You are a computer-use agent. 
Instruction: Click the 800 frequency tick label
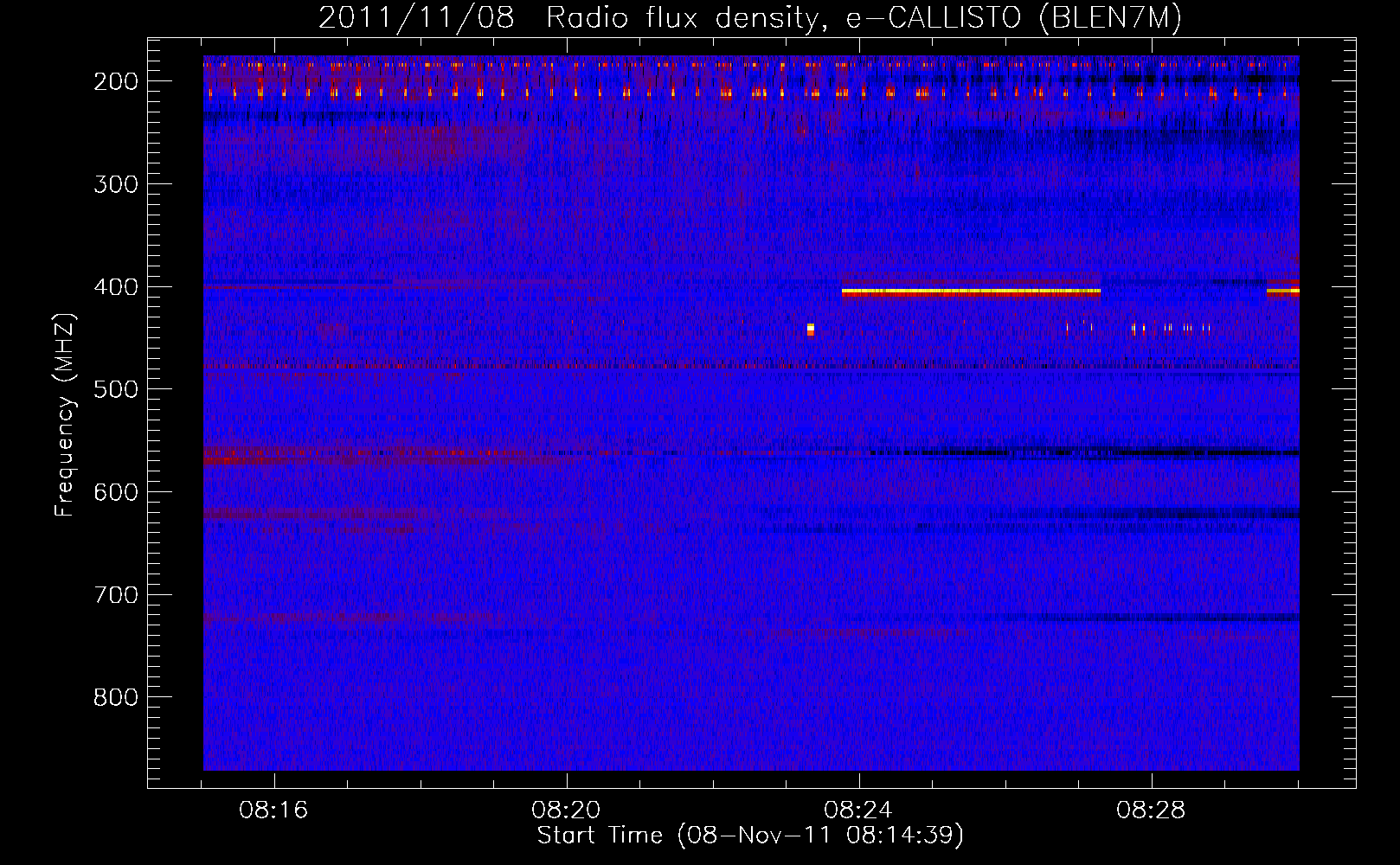point(116,697)
